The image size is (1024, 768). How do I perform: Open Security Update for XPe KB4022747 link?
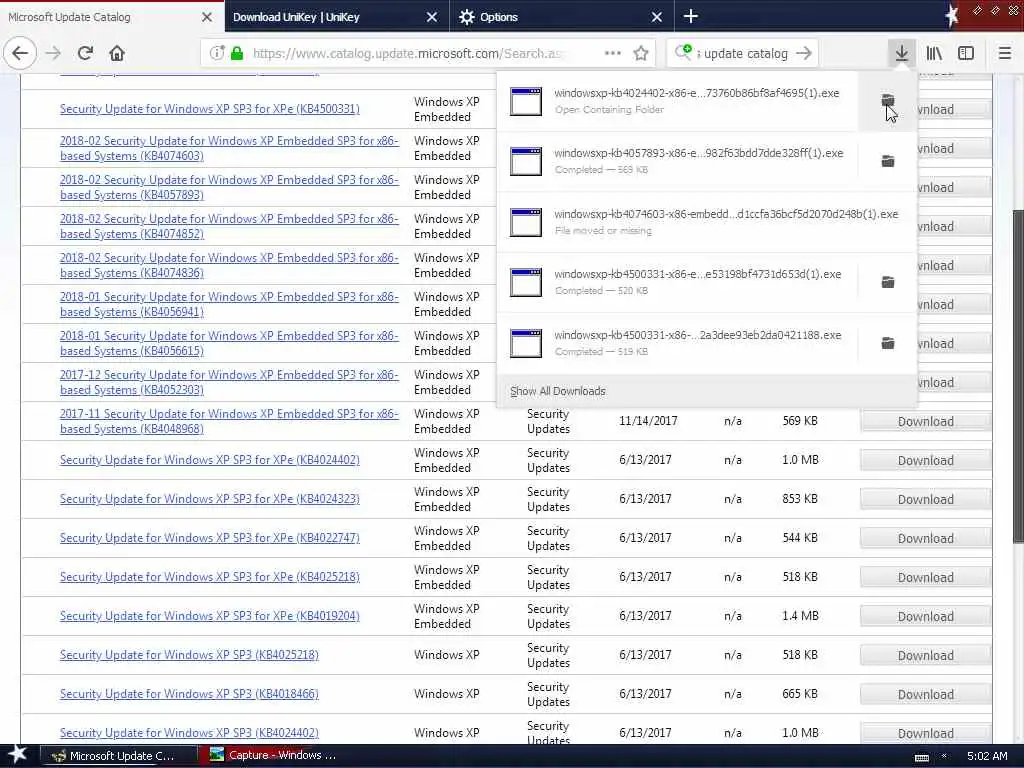coord(210,538)
